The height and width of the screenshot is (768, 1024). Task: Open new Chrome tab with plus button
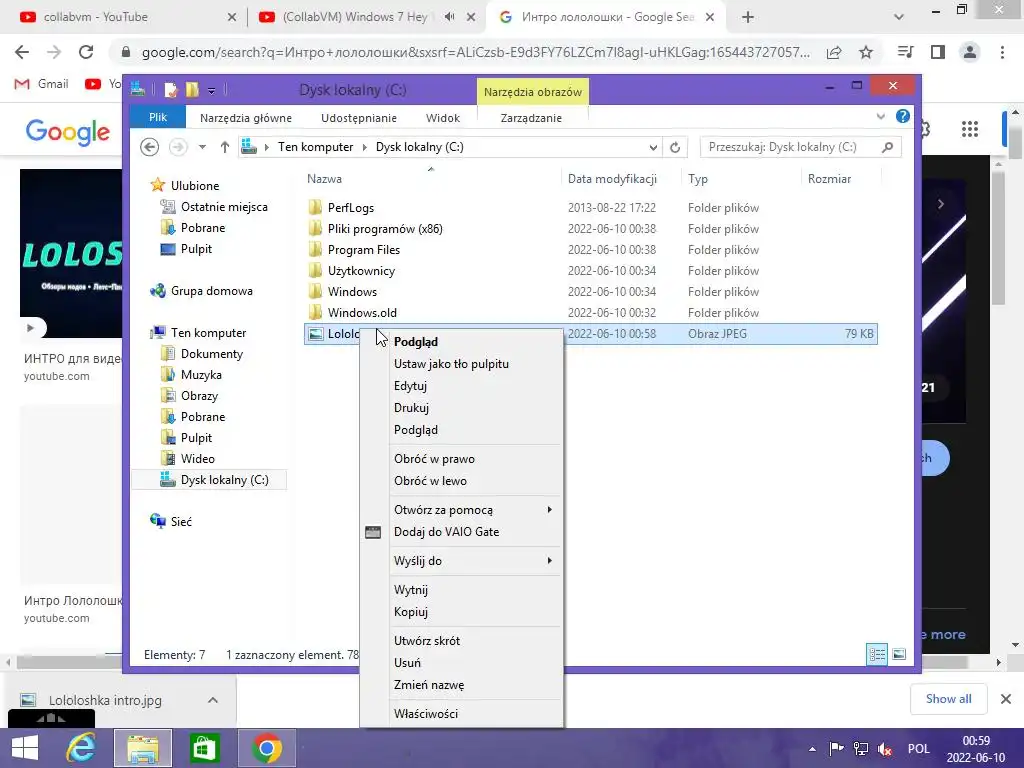748,18
